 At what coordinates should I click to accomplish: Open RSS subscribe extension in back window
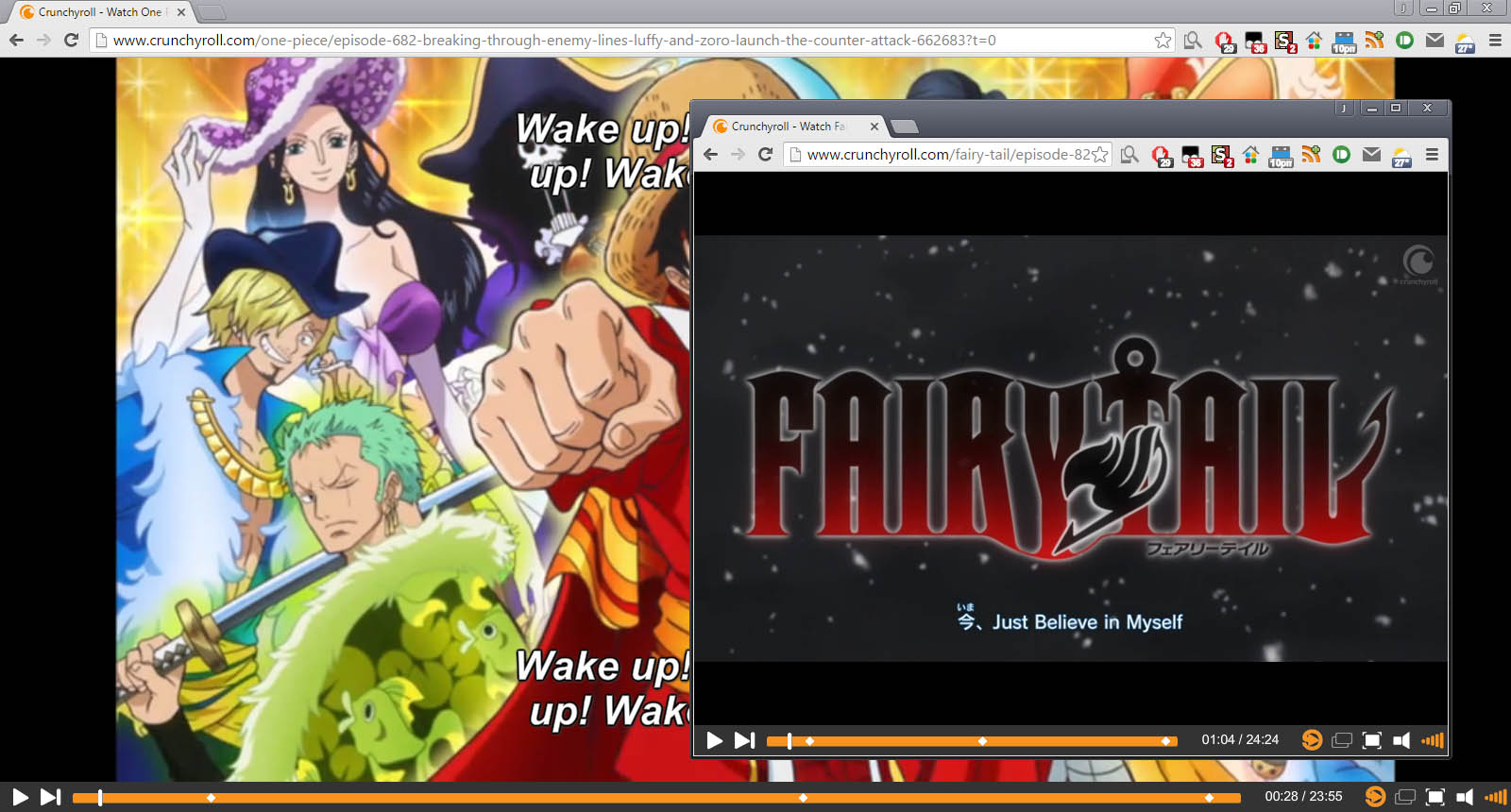[x=1374, y=40]
